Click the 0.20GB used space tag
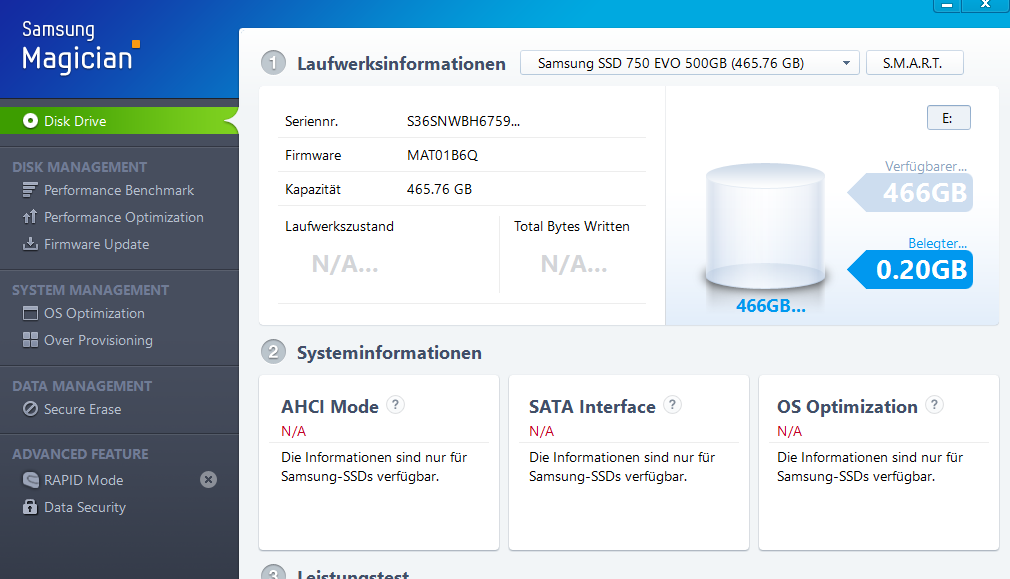The width and height of the screenshot is (1010, 579). (x=910, y=269)
